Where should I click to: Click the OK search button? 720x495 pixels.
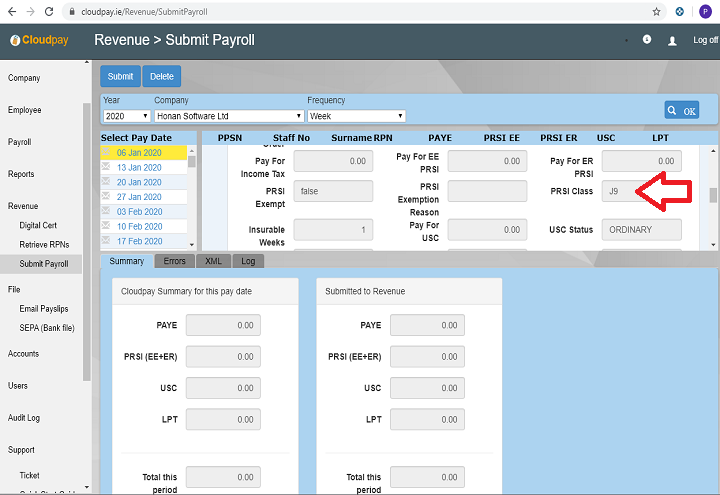(x=682, y=110)
